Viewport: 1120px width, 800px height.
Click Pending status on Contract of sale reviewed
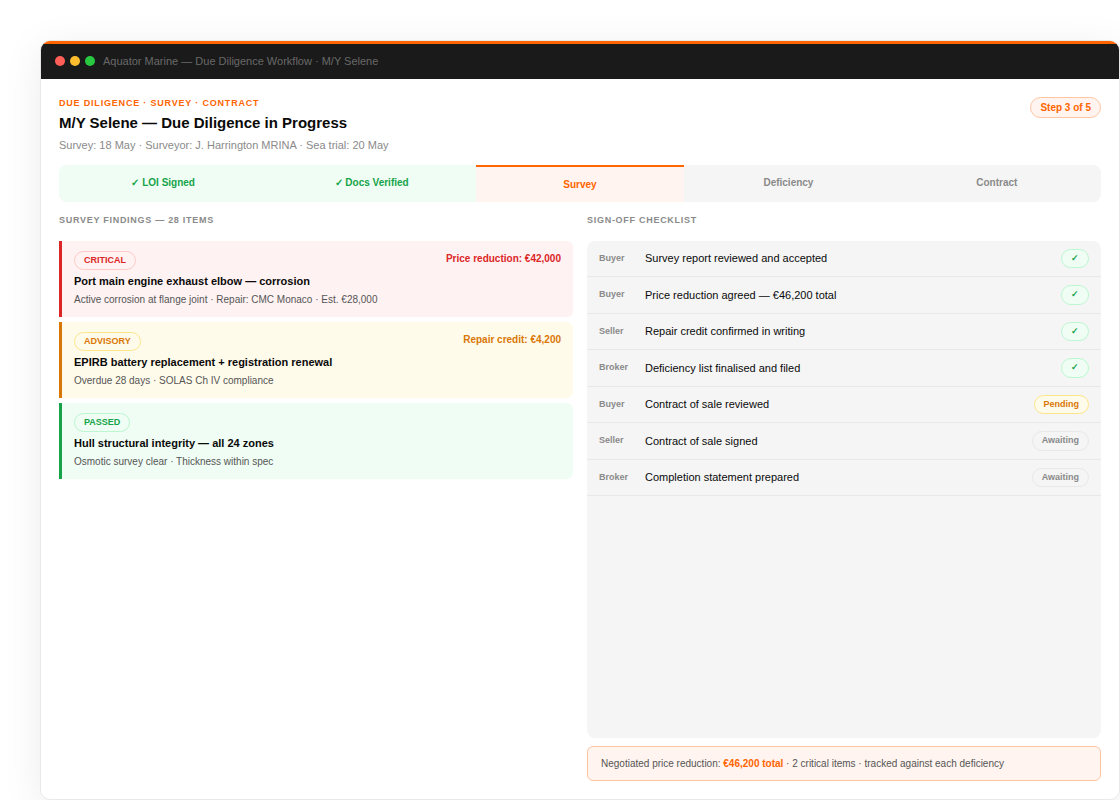coord(1061,404)
